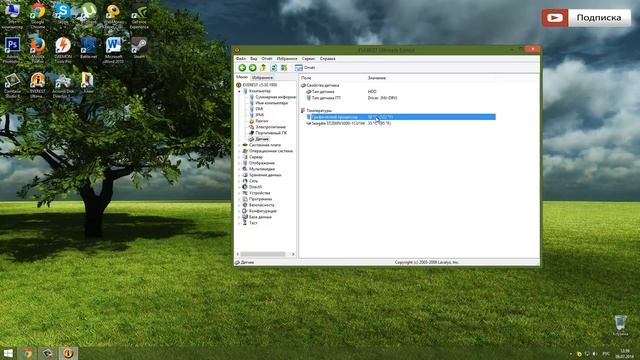Click the Температуры group header
Image resolution: width=640 pixels, height=360 pixels.
pos(316,111)
